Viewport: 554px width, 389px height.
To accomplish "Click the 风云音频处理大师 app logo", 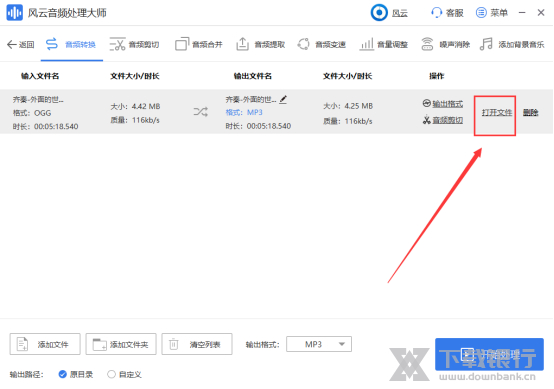I will [14, 13].
